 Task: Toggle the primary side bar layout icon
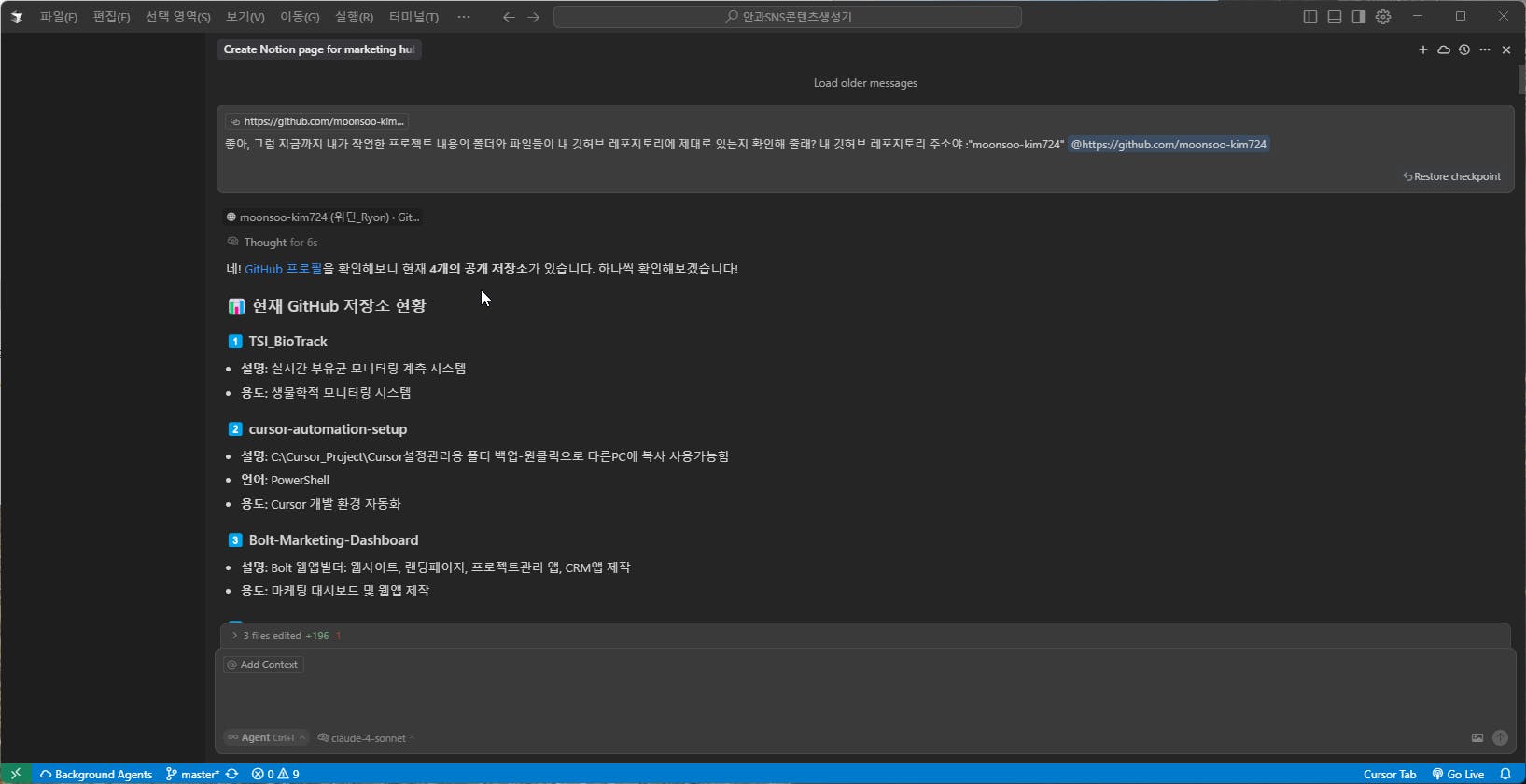tap(1310, 17)
